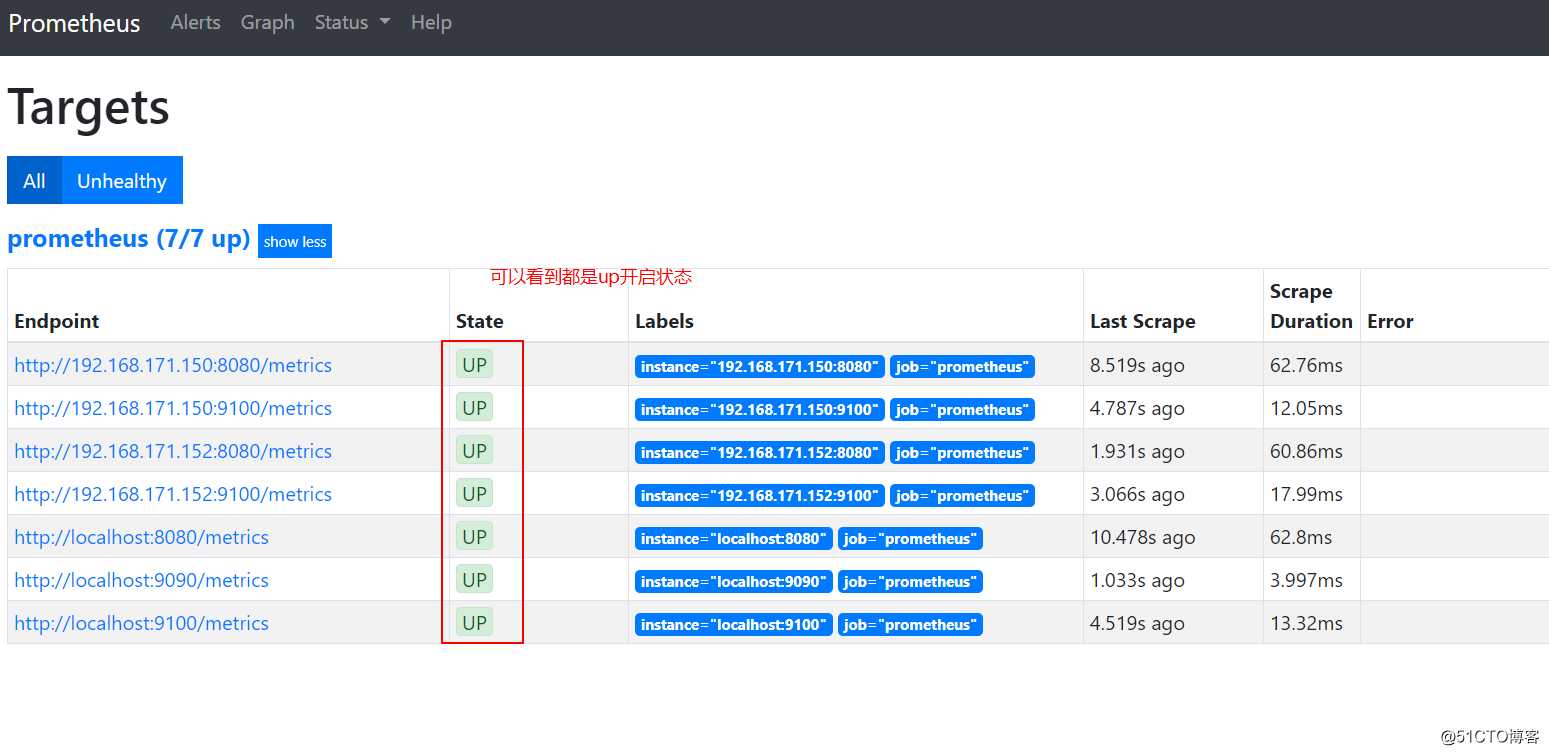Expand the Status dropdown menu
The width and height of the screenshot is (1549, 755).
tap(352, 22)
